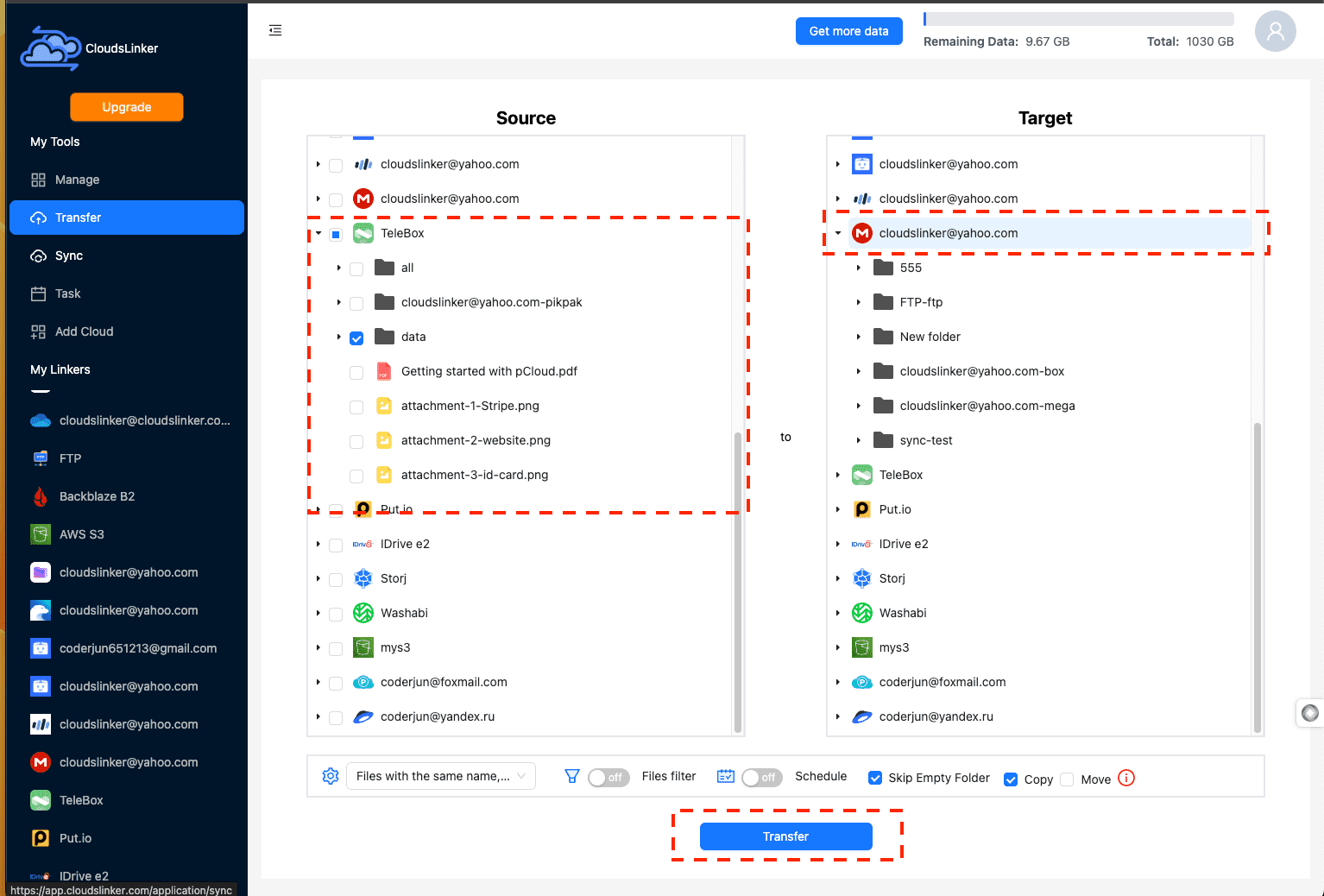
Task: Select attachment-3-id-card.png in Source
Action: coord(474,475)
